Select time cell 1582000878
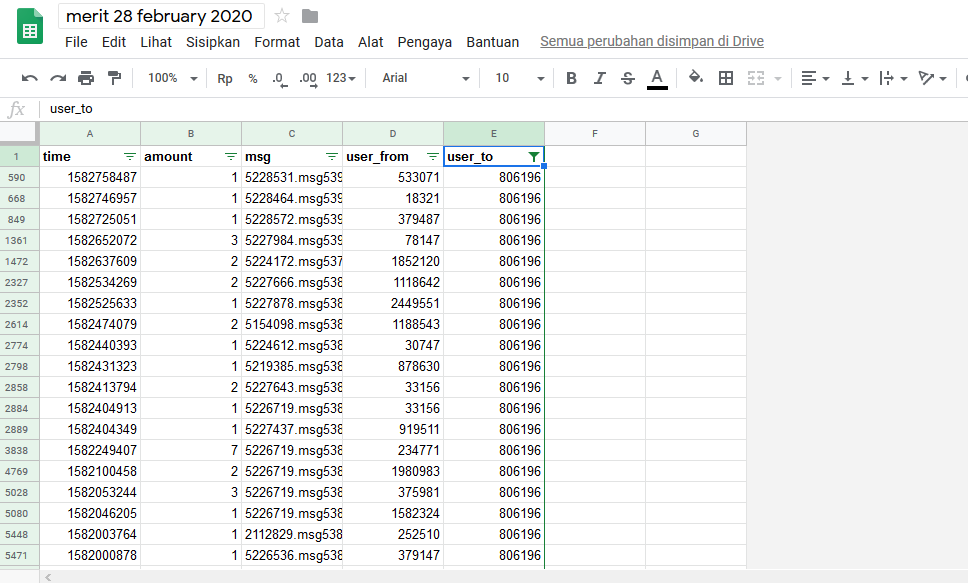Screen dimensions: 968x583 90,555
